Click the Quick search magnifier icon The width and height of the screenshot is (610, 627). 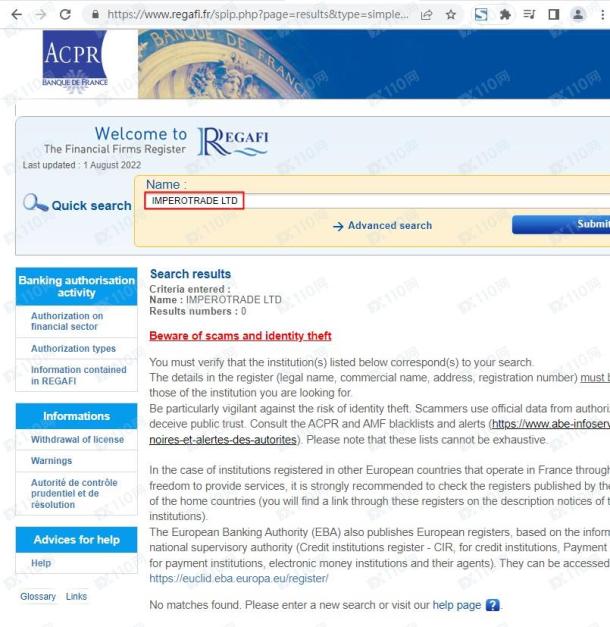coord(35,202)
